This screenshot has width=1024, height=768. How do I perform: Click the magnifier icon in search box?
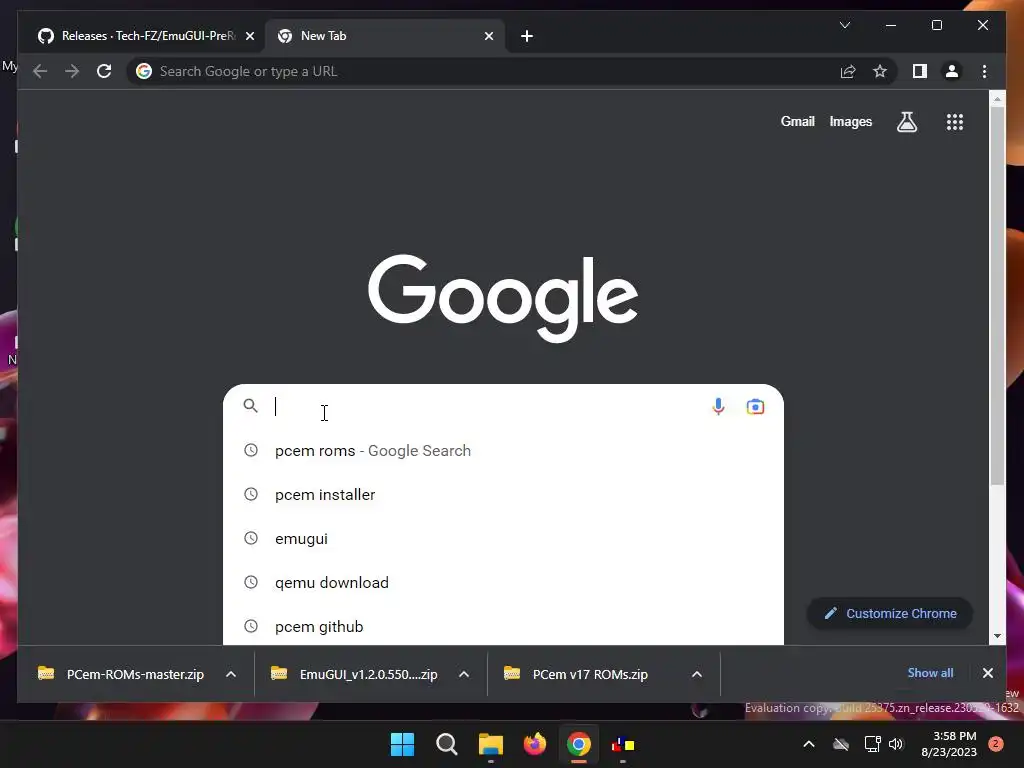pos(250,406)
